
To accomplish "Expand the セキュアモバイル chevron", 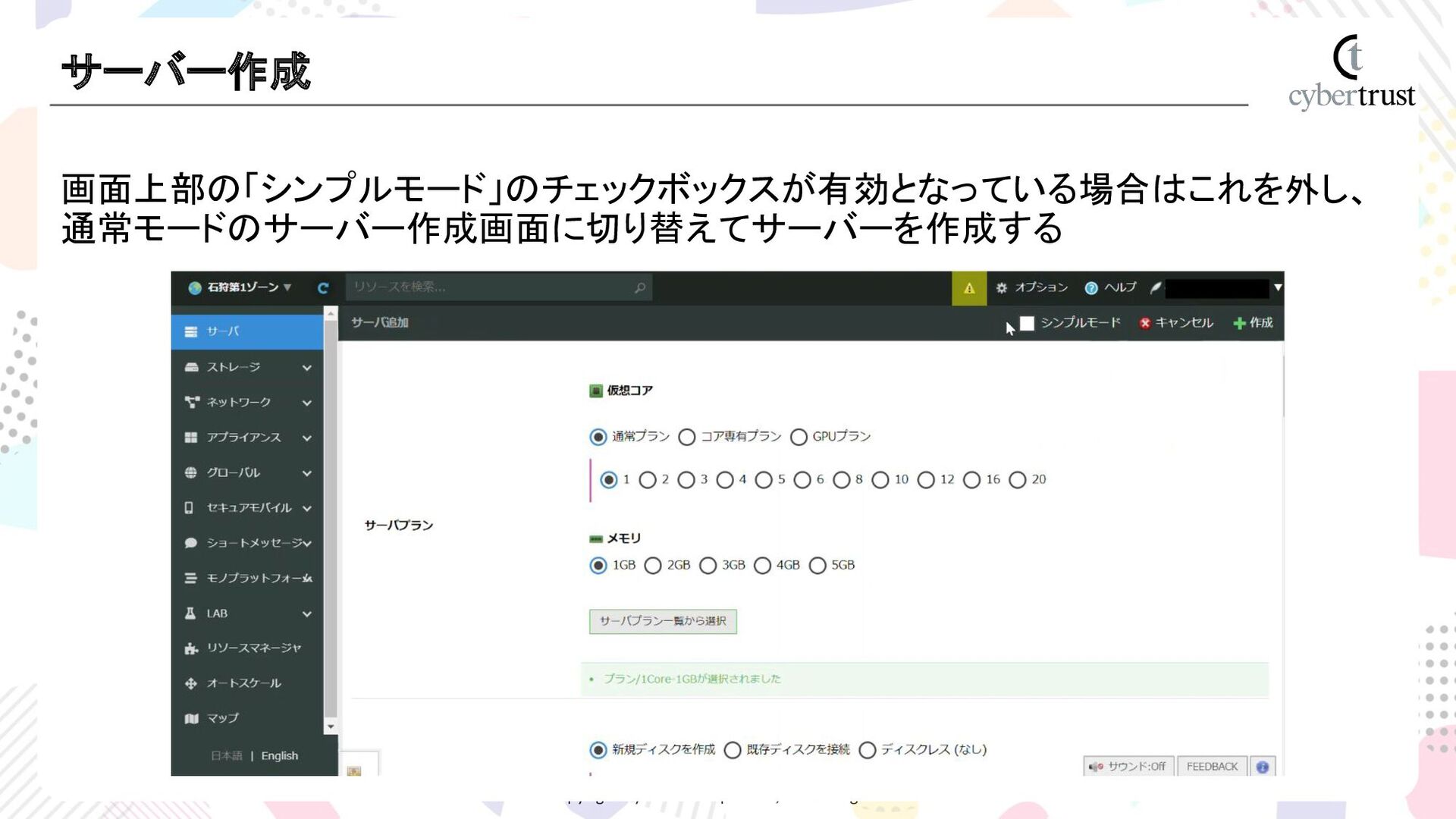I will click(307, 508).
